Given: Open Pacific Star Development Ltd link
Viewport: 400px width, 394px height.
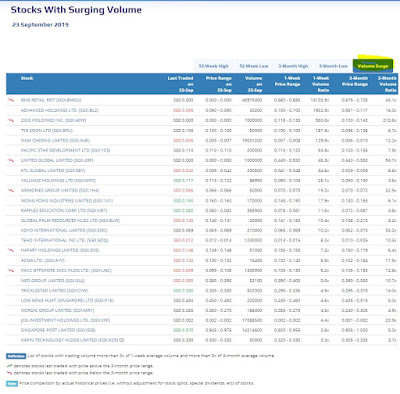Looking at the screenshot, I should pos(65,150).
